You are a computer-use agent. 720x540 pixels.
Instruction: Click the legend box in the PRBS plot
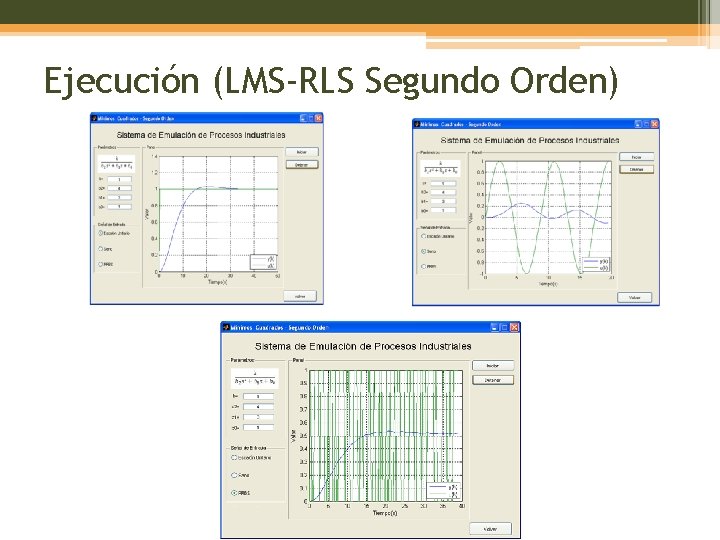pyautogui.click(x=444, y=490)
